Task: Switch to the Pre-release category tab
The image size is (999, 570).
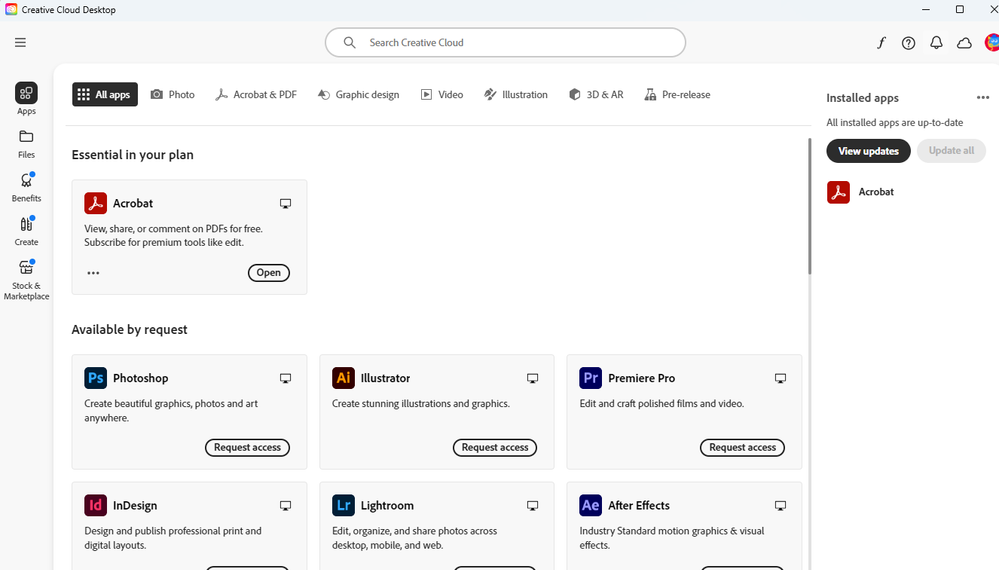Action: coord(677,94)
